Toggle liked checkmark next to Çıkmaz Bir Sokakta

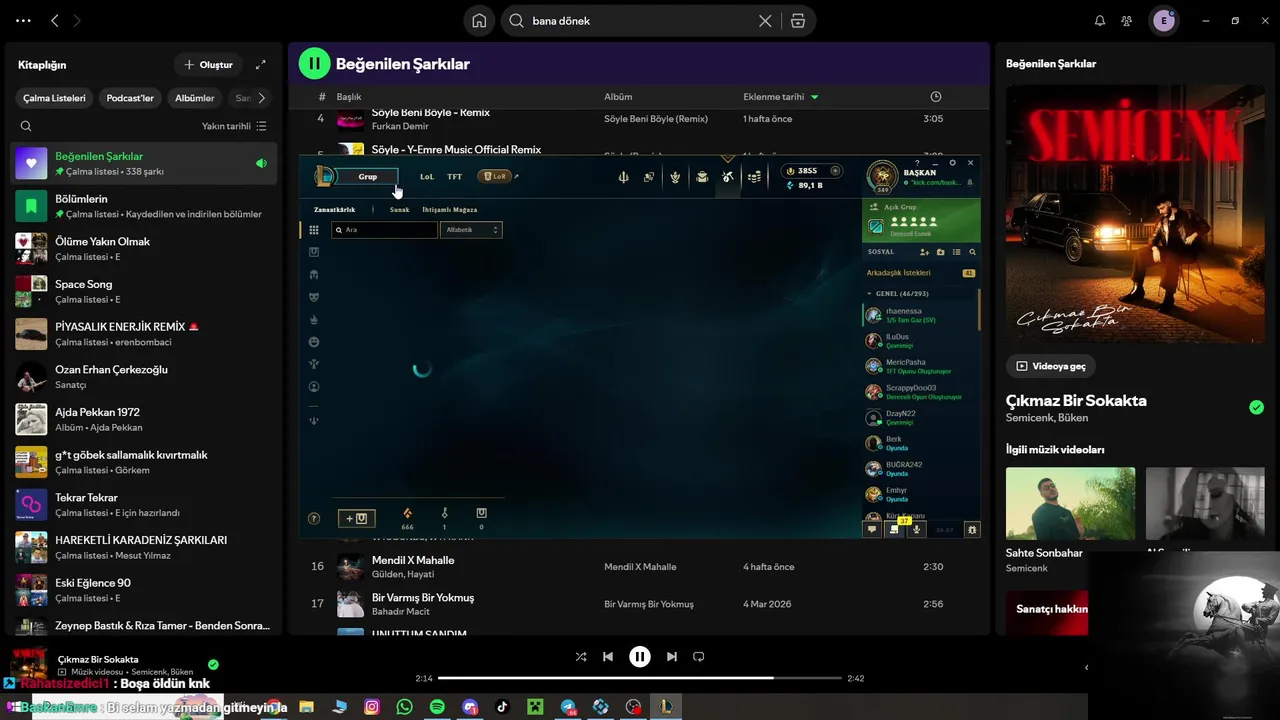(x=1256, y=407)
